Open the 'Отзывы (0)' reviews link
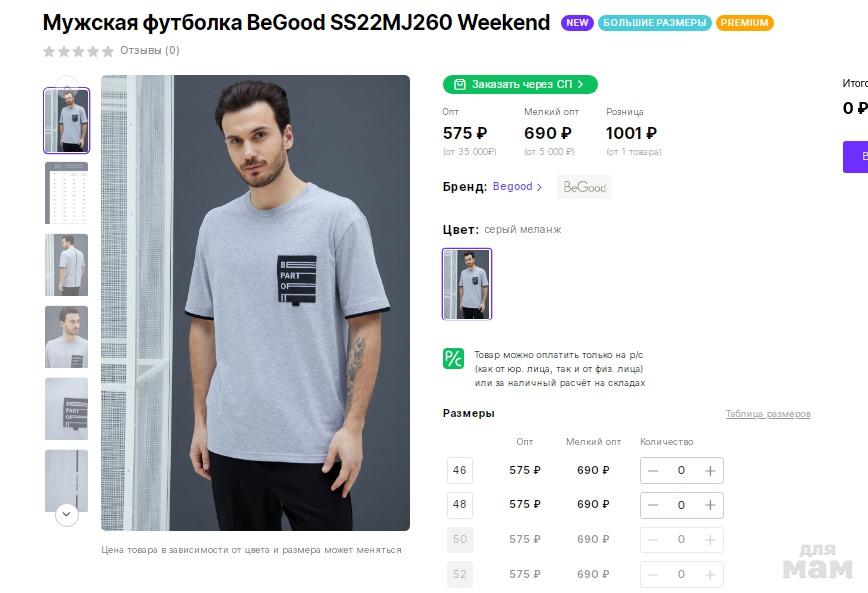This screenshot has width=868, height=593. point(150,50)
